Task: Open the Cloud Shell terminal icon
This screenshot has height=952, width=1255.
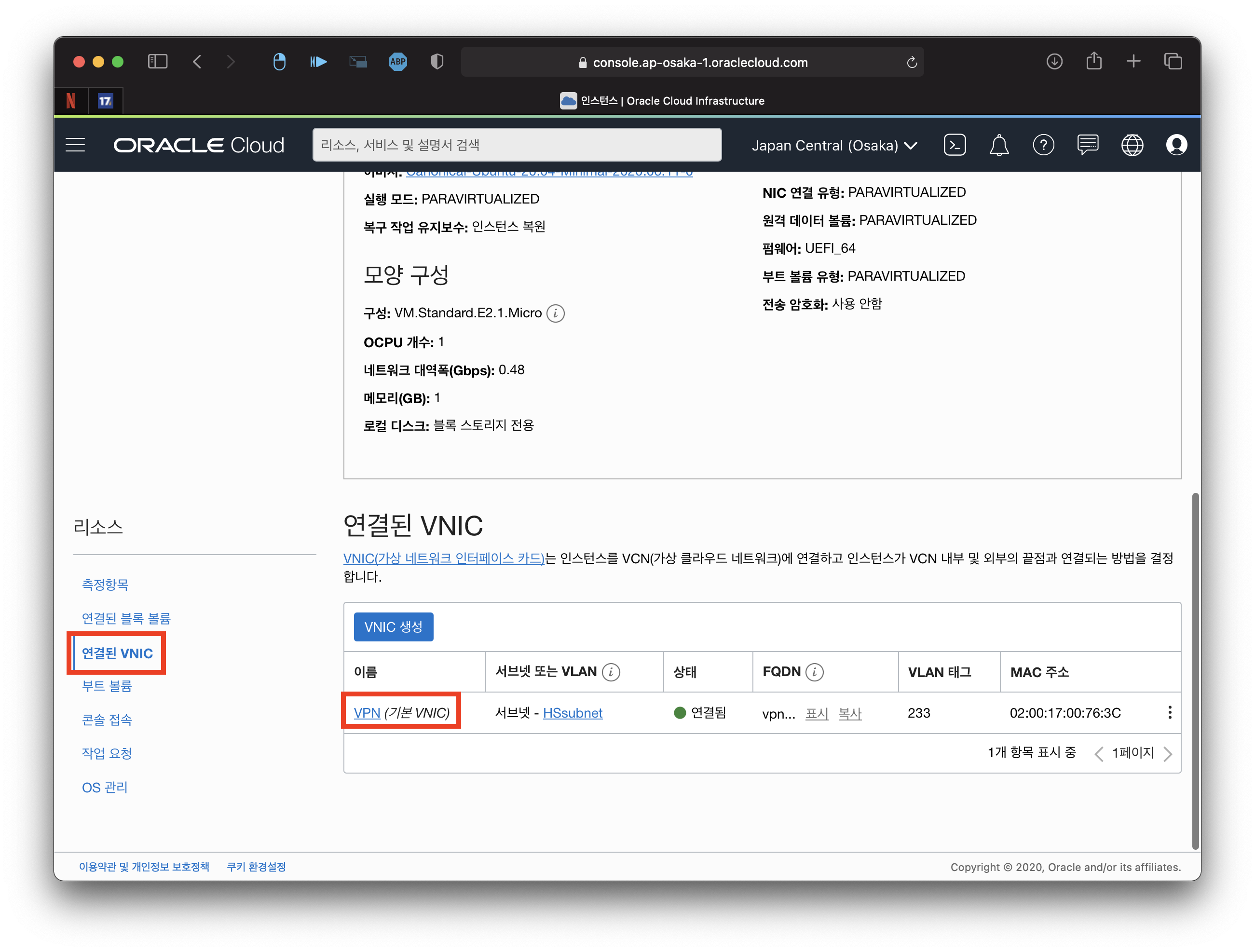Action: 955,145
